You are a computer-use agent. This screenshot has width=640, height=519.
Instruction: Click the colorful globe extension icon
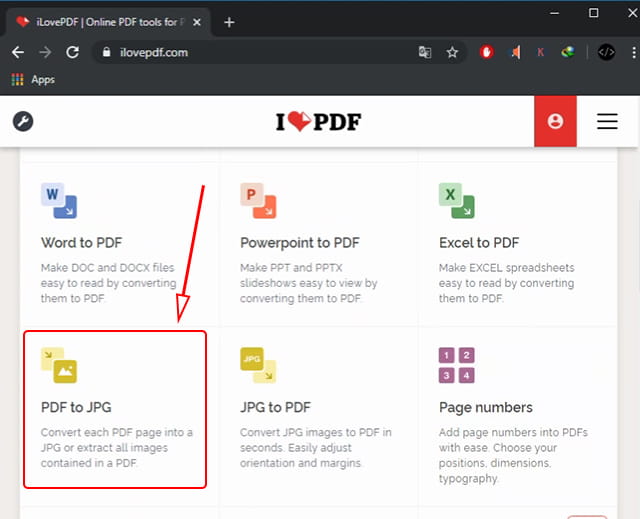(568, 52)
